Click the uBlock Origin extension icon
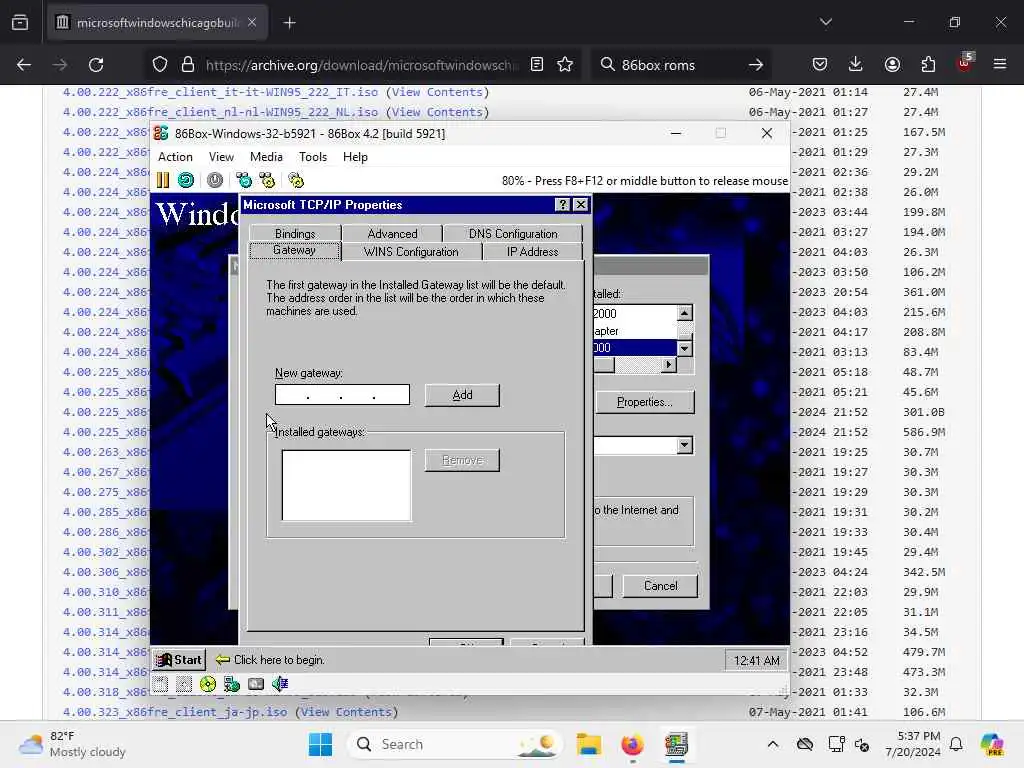Viewport: 1024px width, 768px height. (x=964, y=64)
